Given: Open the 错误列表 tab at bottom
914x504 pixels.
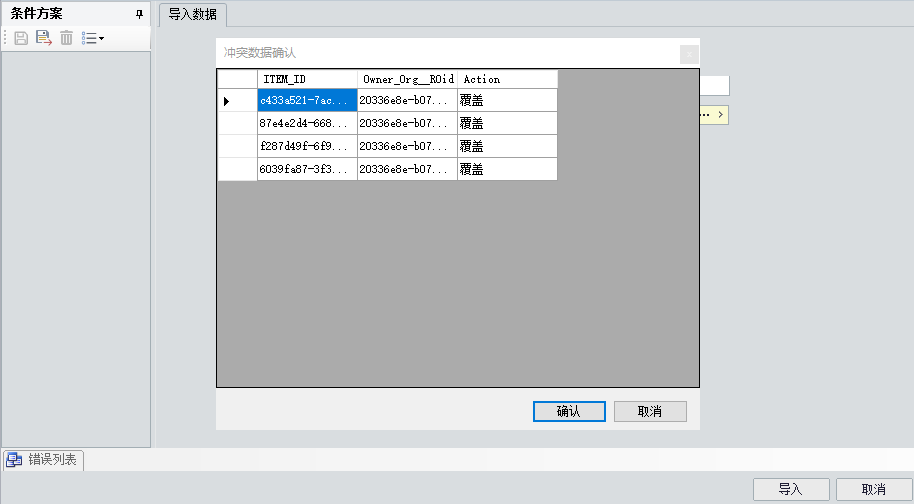Looking at the screenshot, I should [x=44, y=460].
